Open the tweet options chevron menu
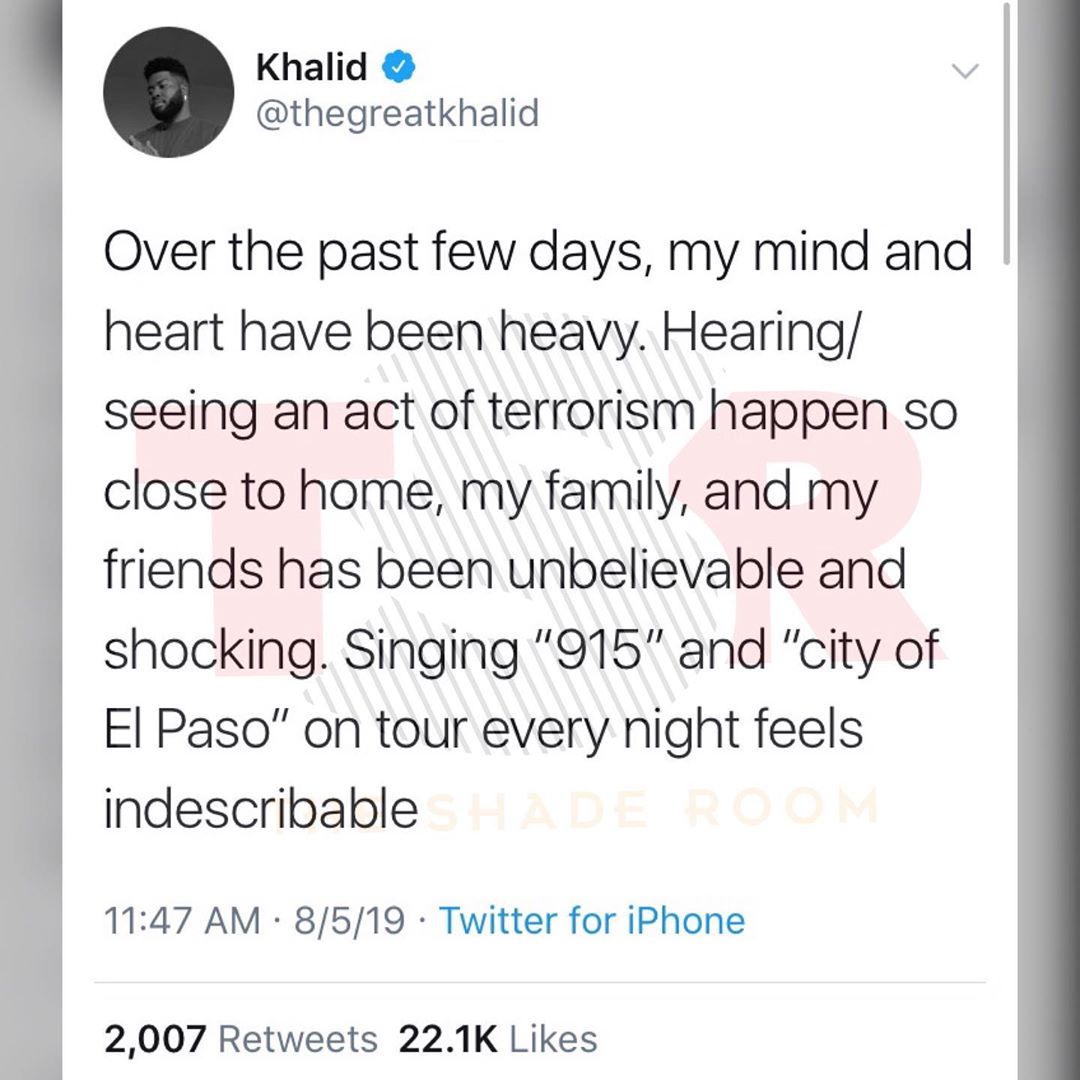Viewport: 1080px width, 1080px height. (x=964, y=71)
